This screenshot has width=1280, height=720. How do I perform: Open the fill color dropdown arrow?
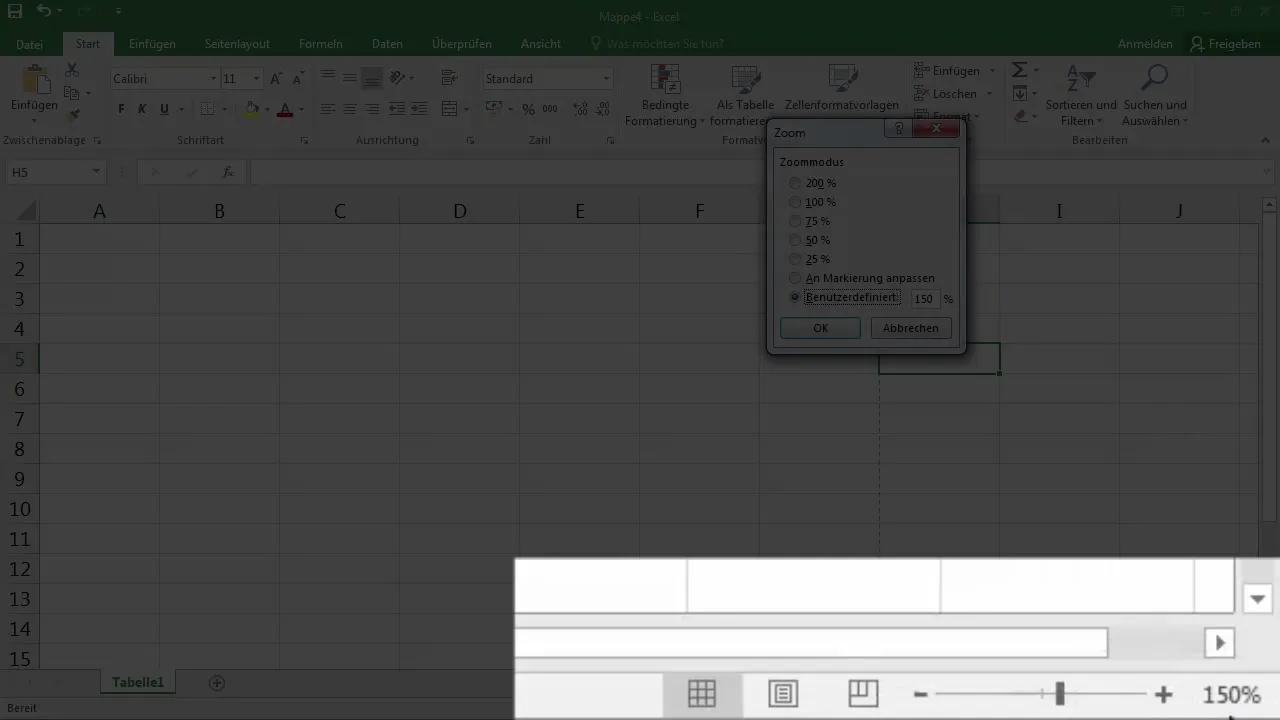[x=266, y=109]
